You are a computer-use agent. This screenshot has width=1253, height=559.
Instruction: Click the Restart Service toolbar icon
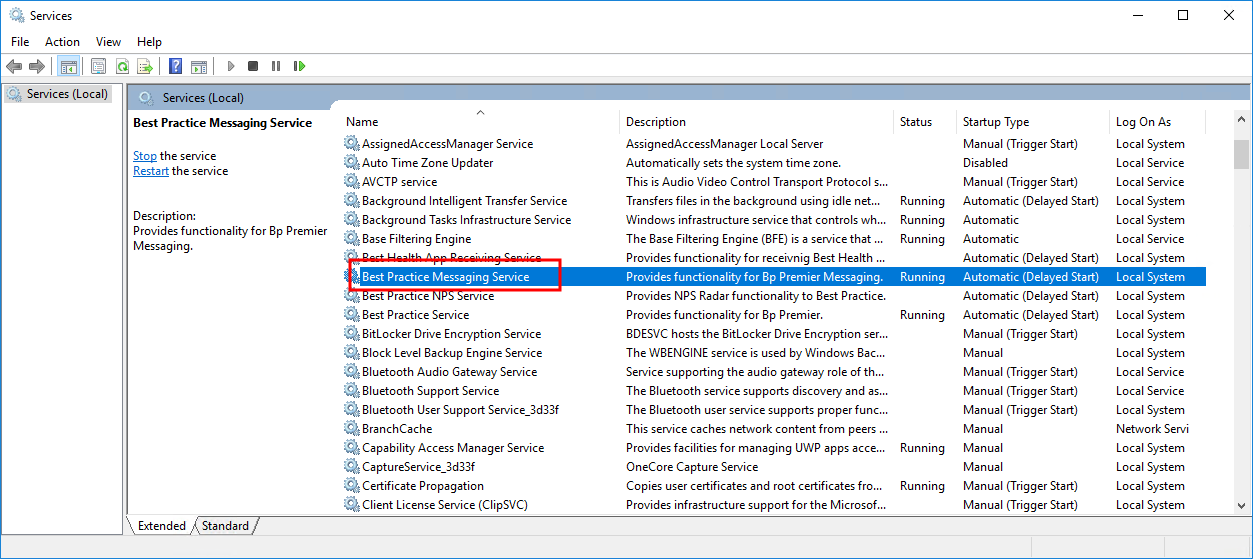tap(299, 67)
